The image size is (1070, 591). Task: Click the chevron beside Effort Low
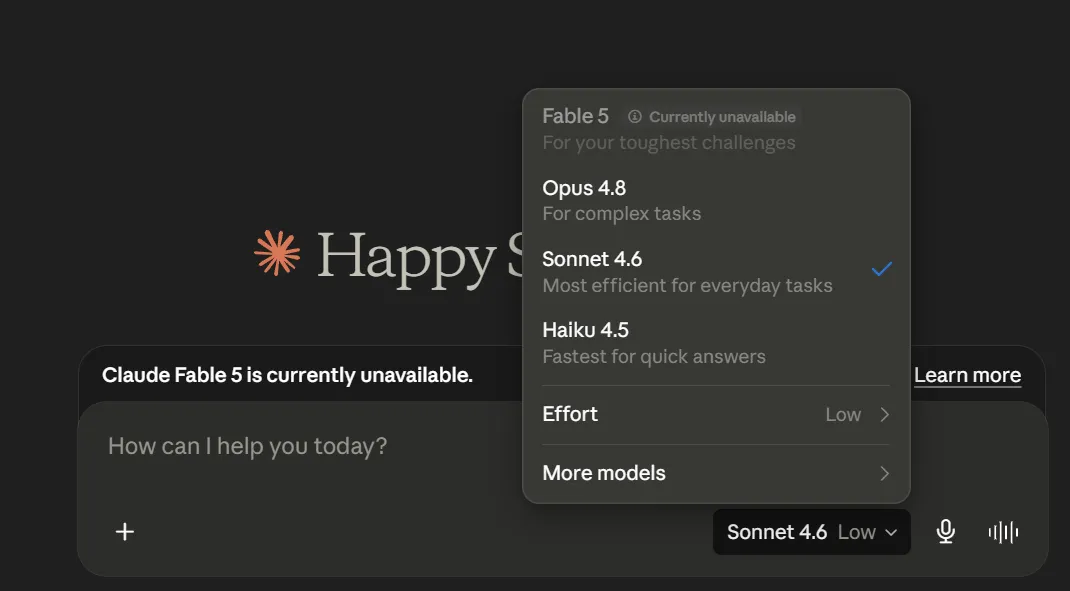tap(884, 414)
